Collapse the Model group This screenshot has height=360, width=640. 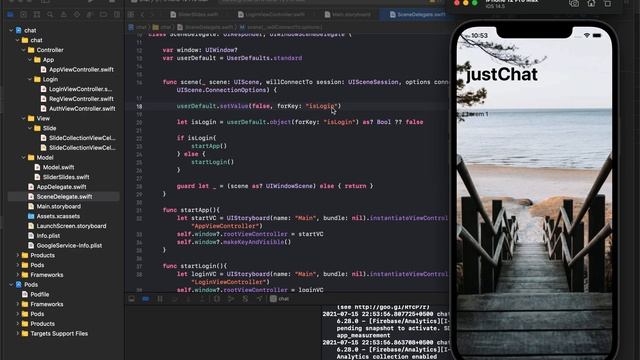24,158
